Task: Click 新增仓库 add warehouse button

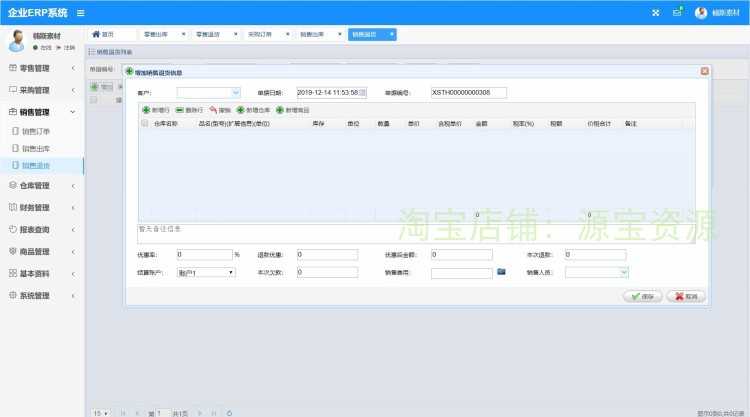Action: (254, 110)
